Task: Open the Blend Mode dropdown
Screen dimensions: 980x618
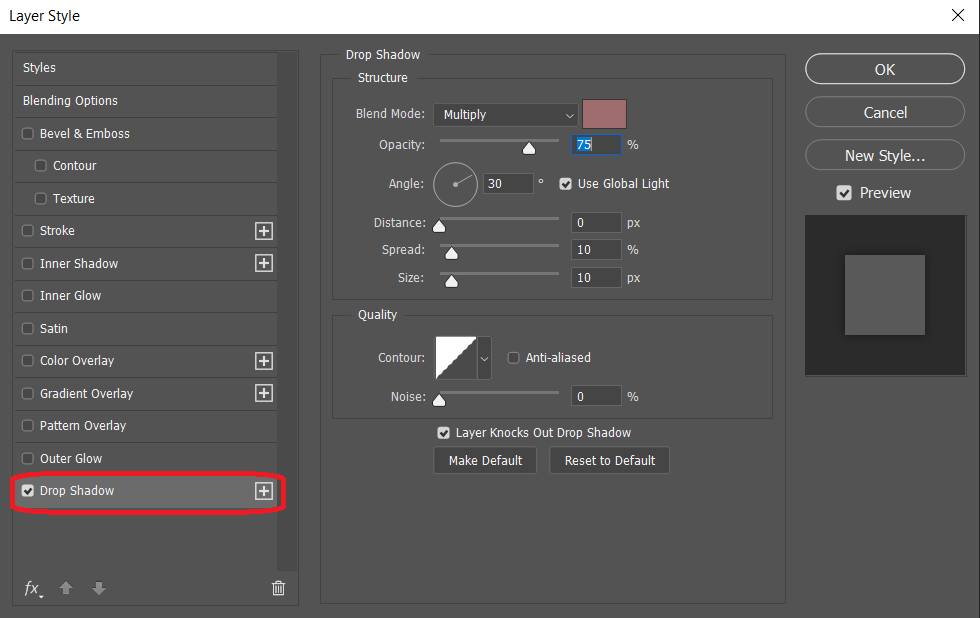Action: [506, 115]
